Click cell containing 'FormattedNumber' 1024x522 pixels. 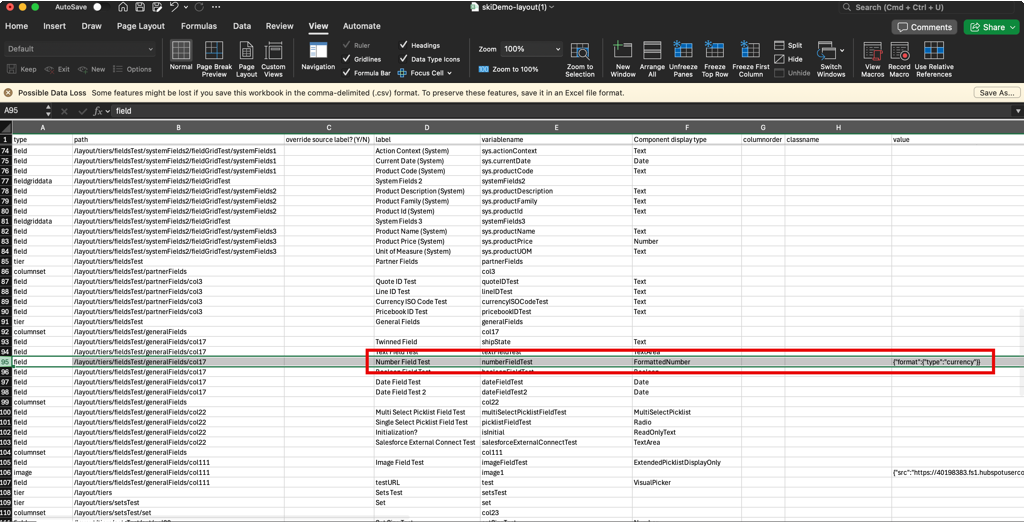click(x=686, y=361)
